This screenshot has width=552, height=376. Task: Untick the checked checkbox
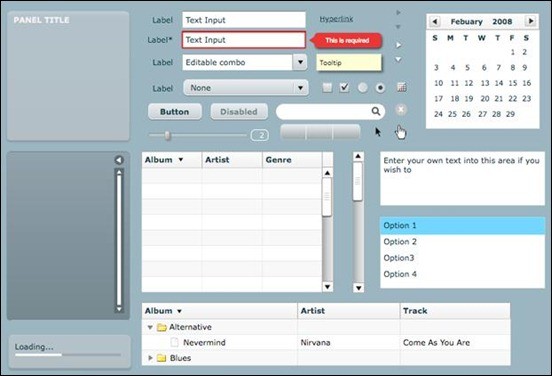[344, 87]
